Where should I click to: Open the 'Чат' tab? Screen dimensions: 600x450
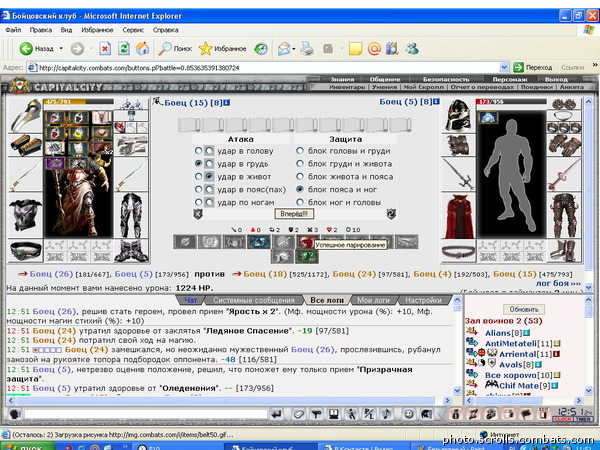190,300
